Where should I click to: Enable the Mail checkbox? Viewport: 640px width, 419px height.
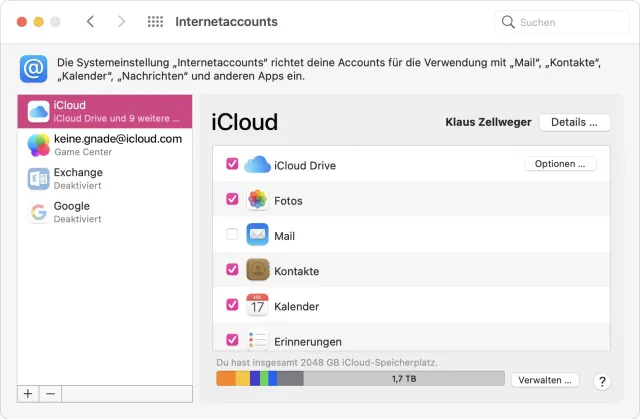click(x=232, y=235)
